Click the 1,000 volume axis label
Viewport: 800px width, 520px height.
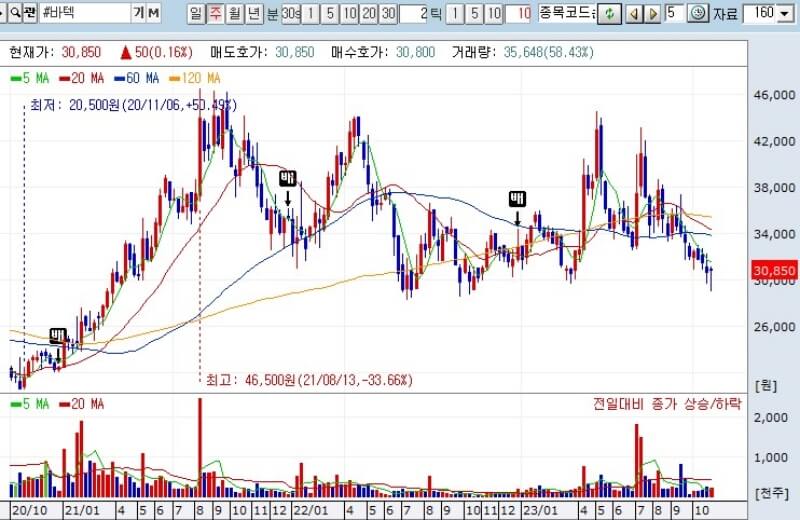pos(770,458)
